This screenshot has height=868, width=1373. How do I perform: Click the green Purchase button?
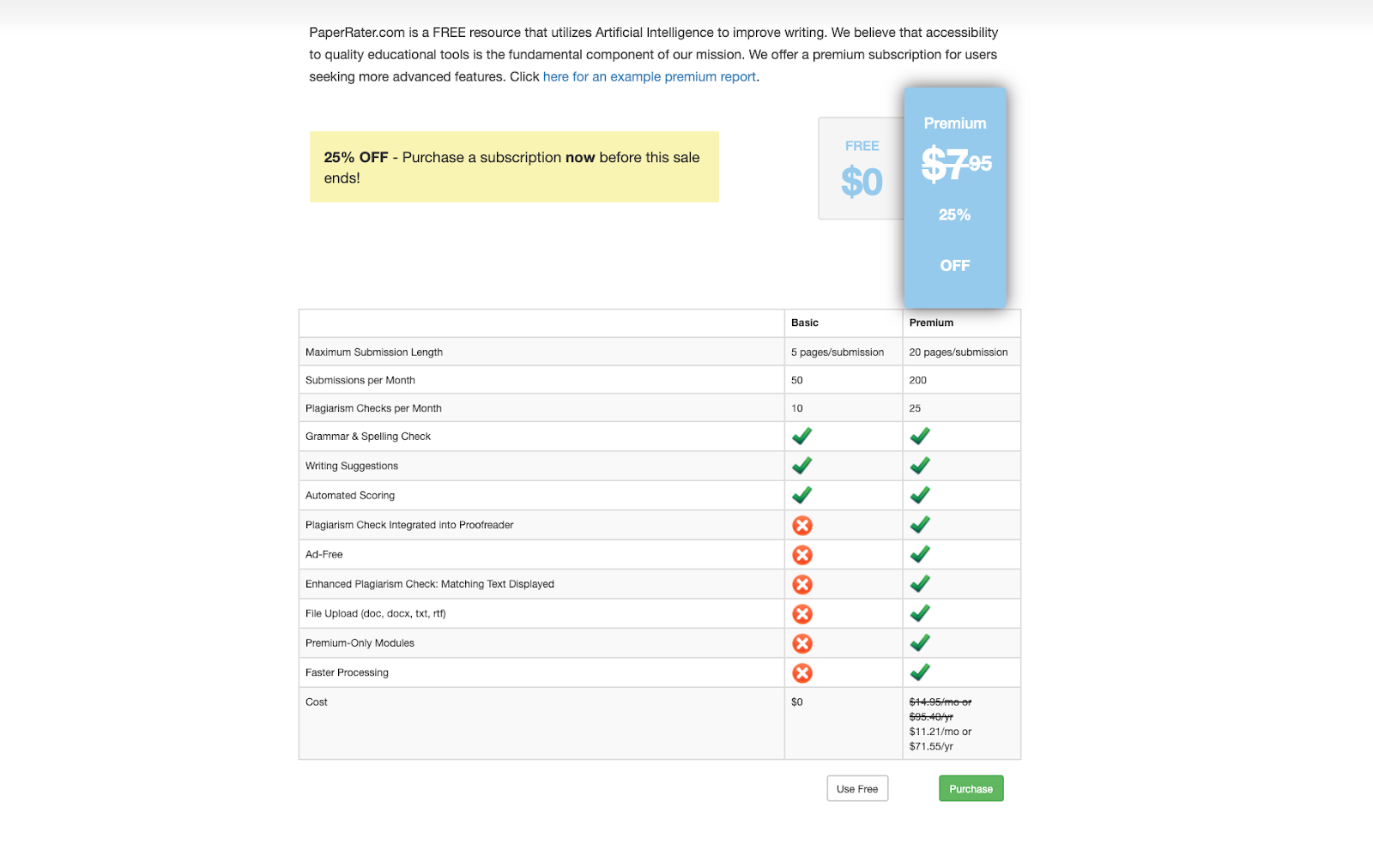(971, 788)
